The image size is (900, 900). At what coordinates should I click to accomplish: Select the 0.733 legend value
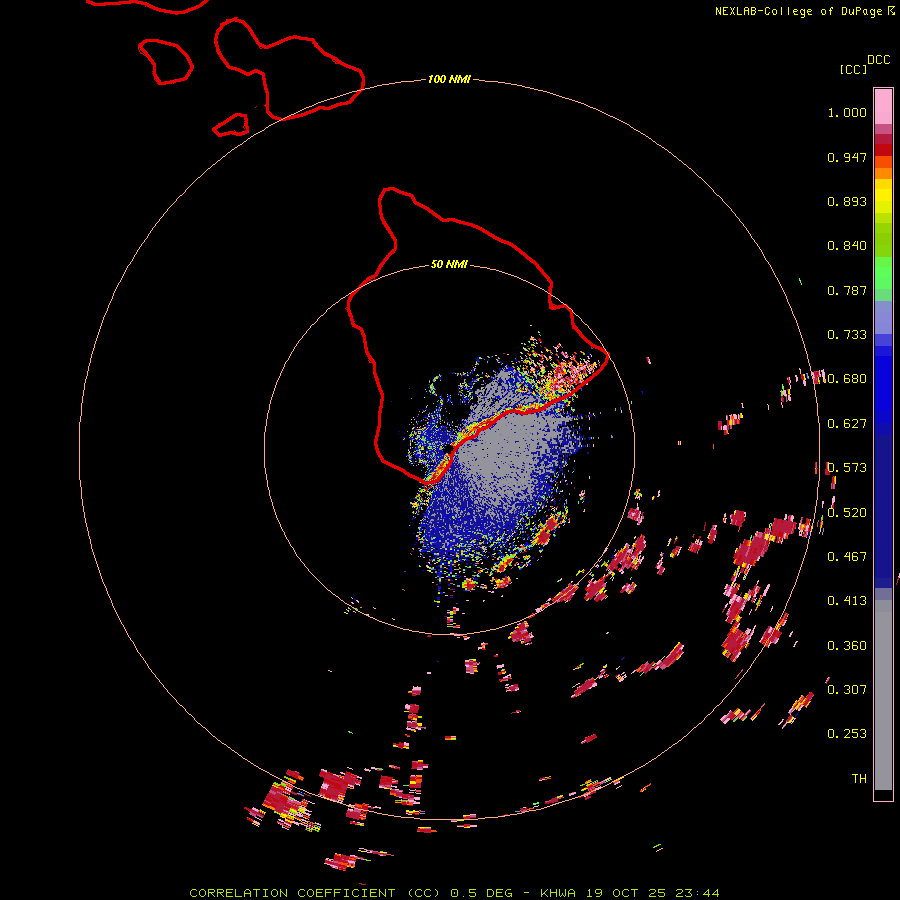pos(847,335)
